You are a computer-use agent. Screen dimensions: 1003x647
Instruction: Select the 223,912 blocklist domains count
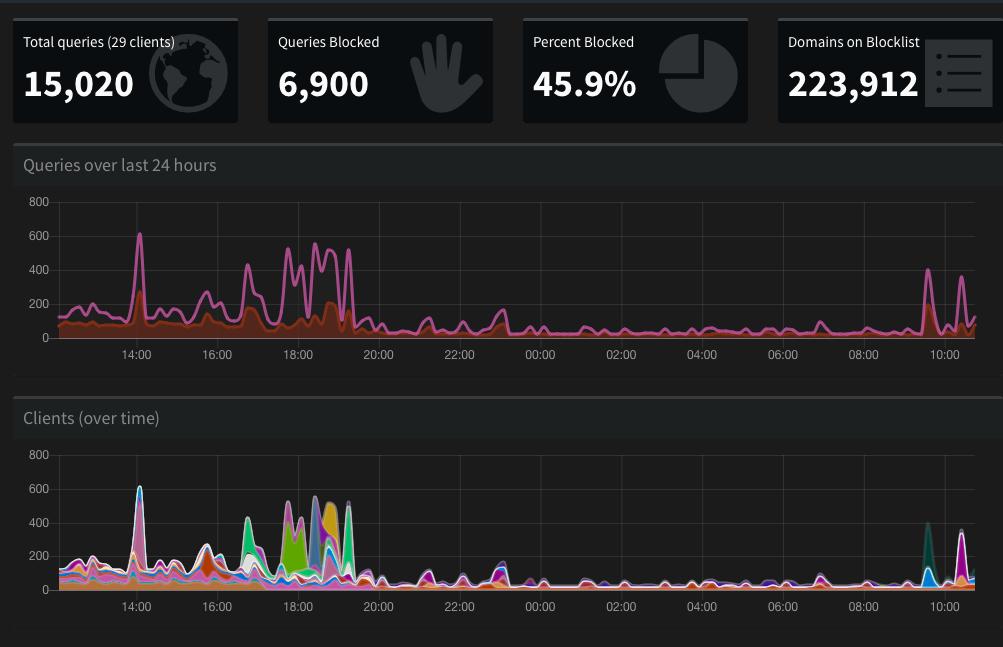pyautogui.click(x=853, y=84)
